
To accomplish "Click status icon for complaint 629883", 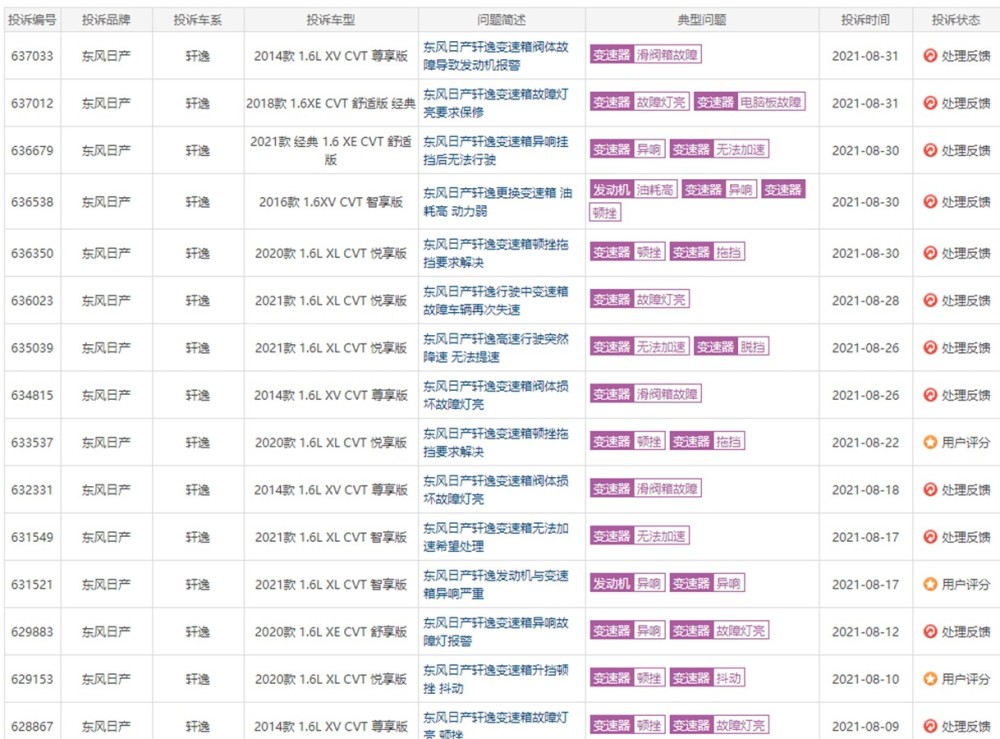I will (x=930, y=631).
